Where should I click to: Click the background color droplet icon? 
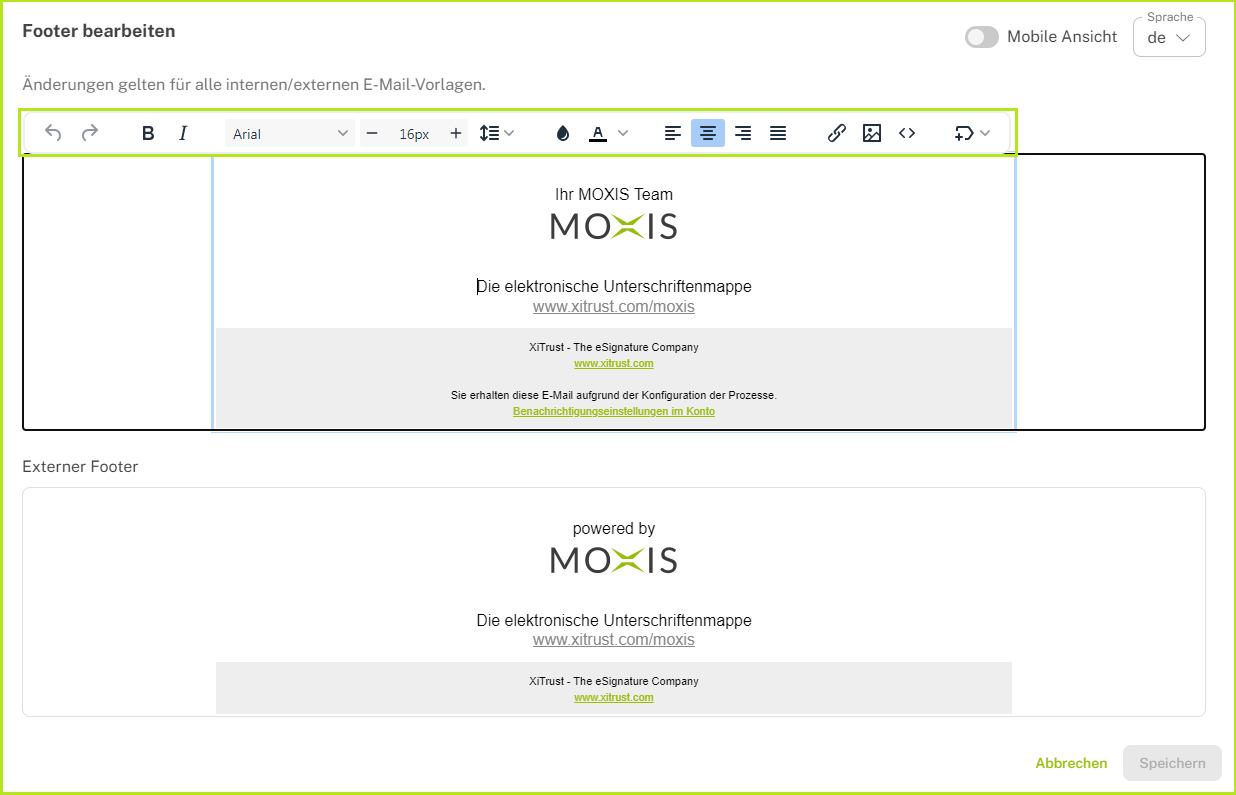click(562, 133)
